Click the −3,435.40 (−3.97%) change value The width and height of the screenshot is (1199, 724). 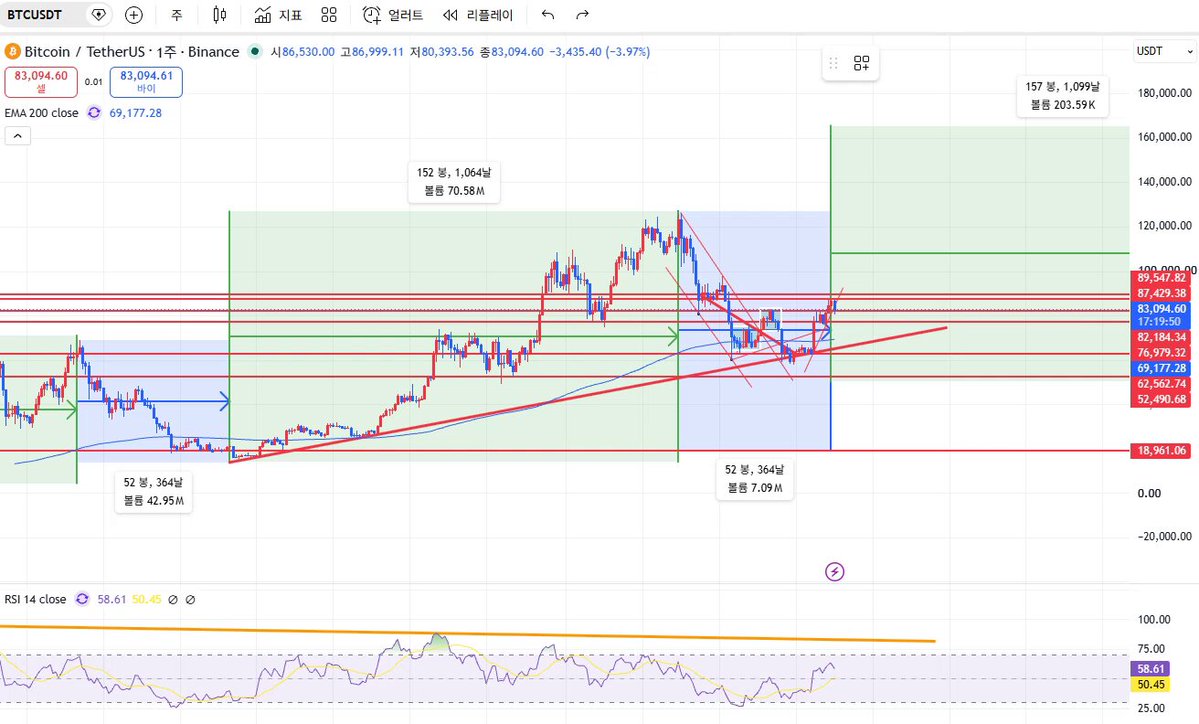click(600, 52)
